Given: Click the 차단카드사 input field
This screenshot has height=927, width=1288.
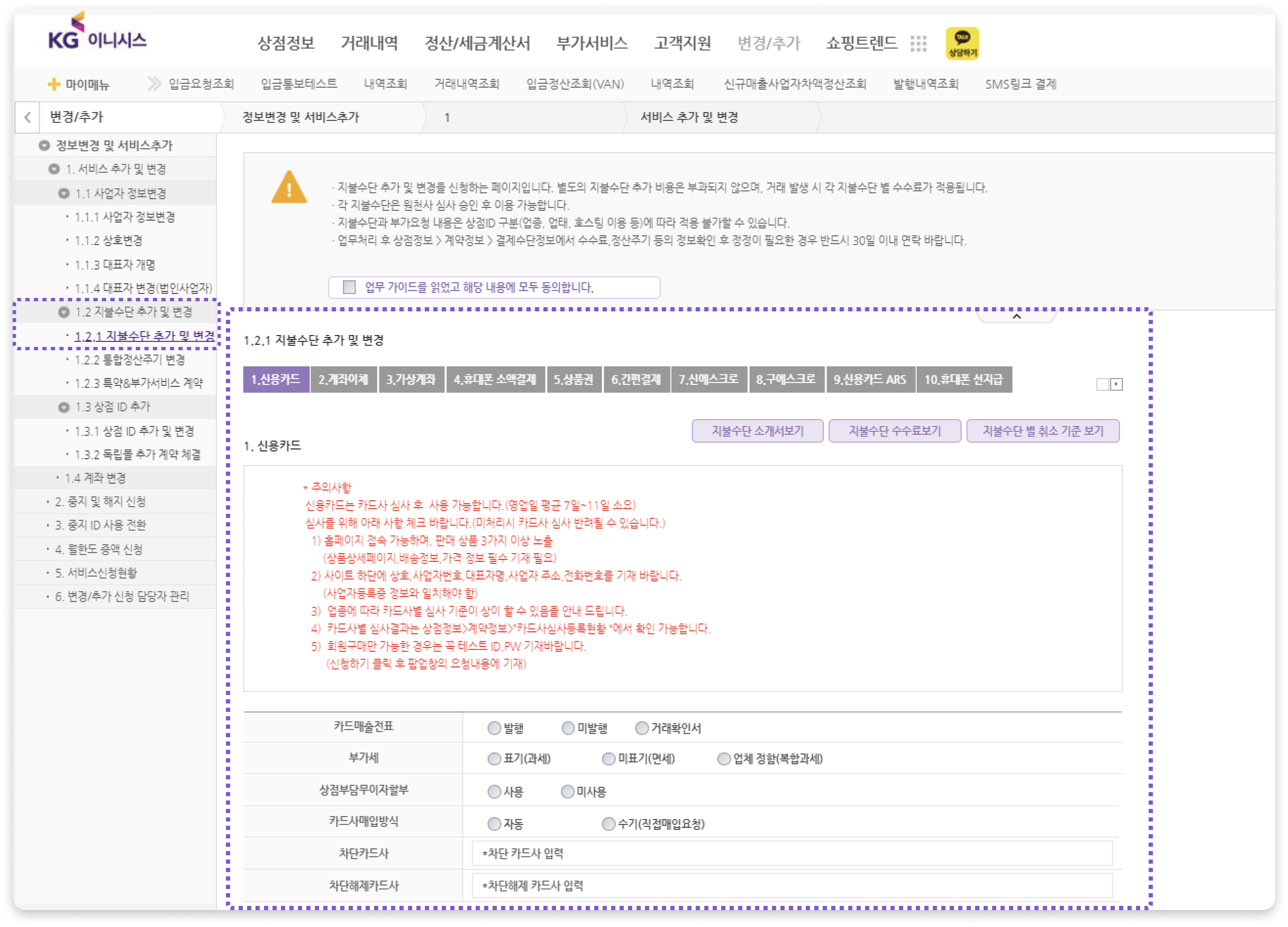Looking at the screenshot, I should [792, 853].
